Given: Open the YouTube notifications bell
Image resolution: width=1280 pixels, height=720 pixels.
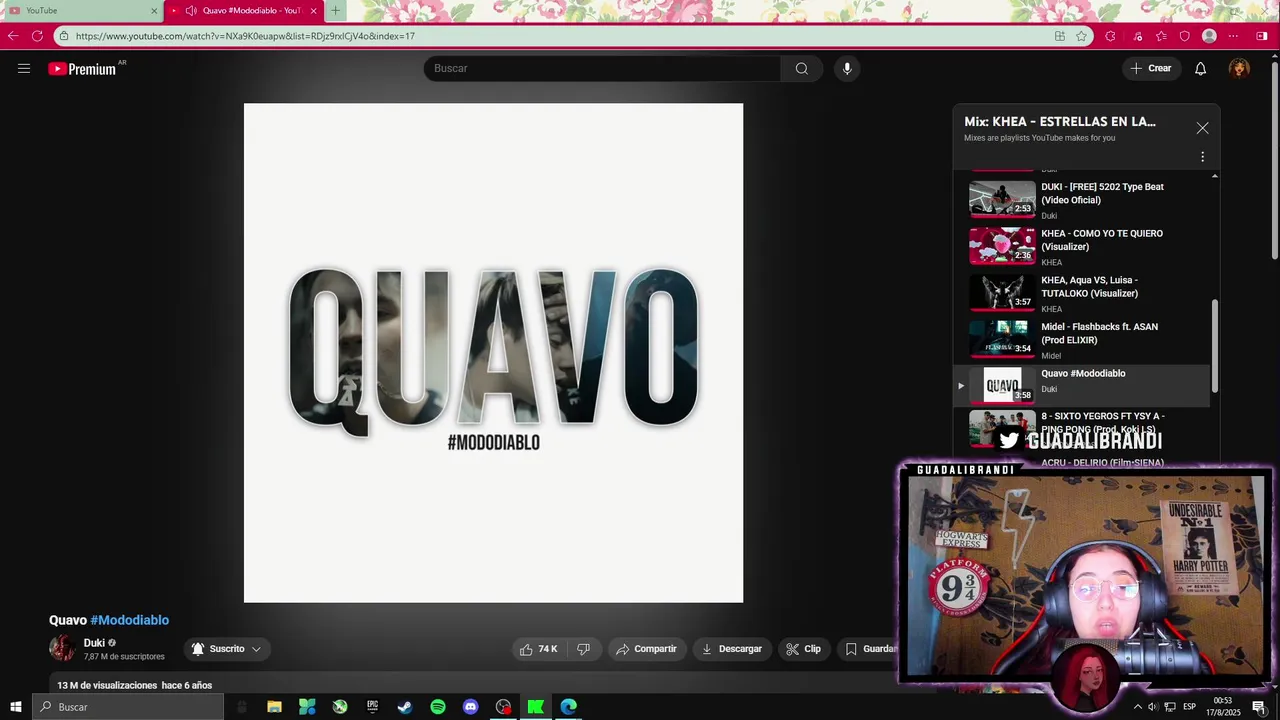Looking at the screenshot, I should (1200, 68).
